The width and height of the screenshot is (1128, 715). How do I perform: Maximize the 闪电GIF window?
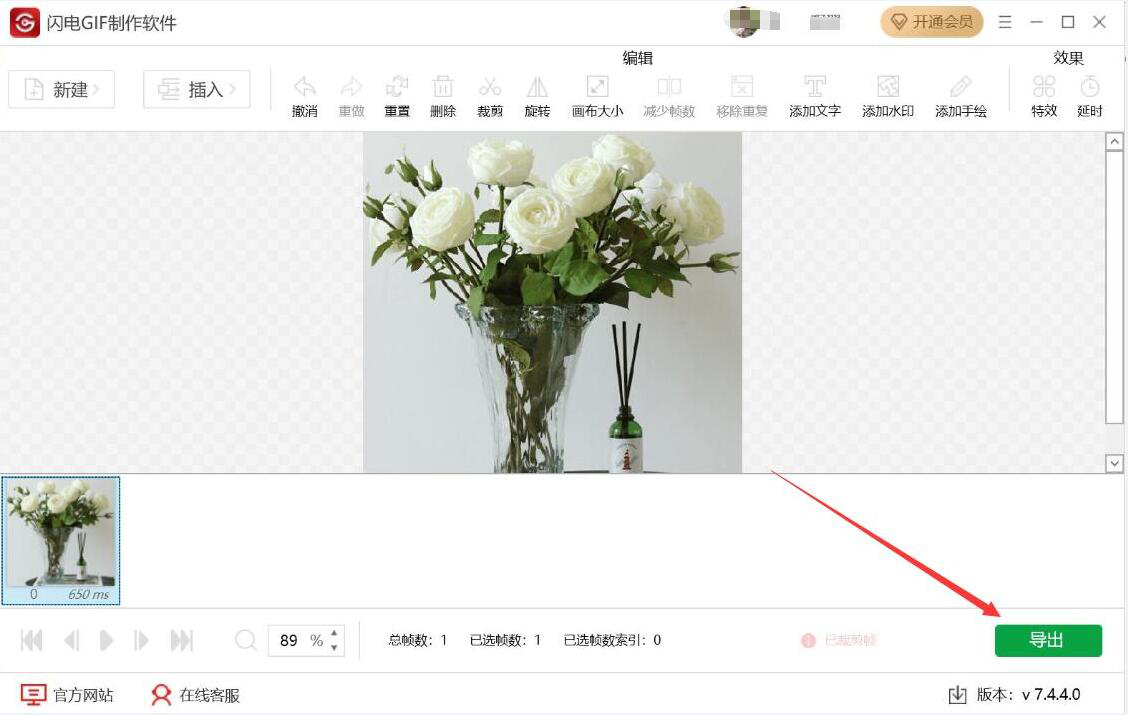coord(1068,22)
